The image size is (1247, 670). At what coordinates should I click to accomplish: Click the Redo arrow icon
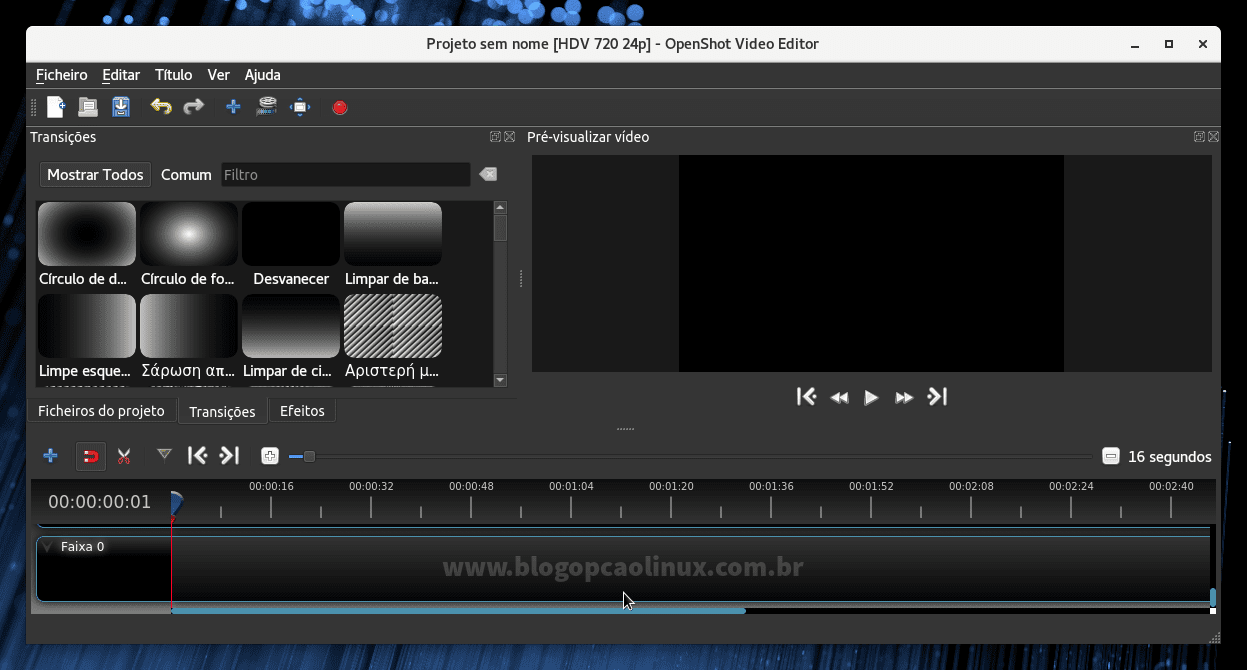pyautogui.click(x=193, y=106)
